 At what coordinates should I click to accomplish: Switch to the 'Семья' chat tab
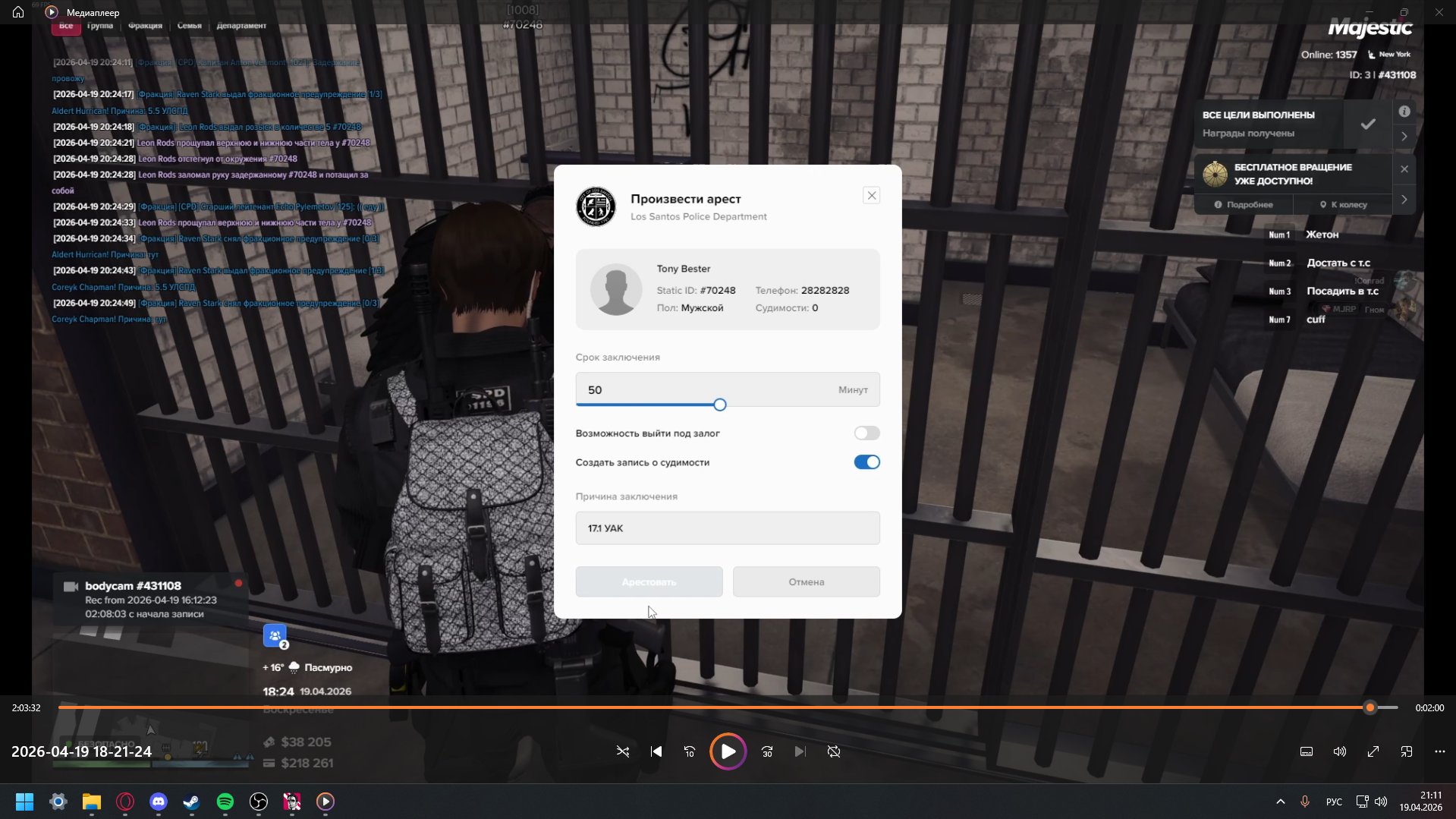(190, 26)
